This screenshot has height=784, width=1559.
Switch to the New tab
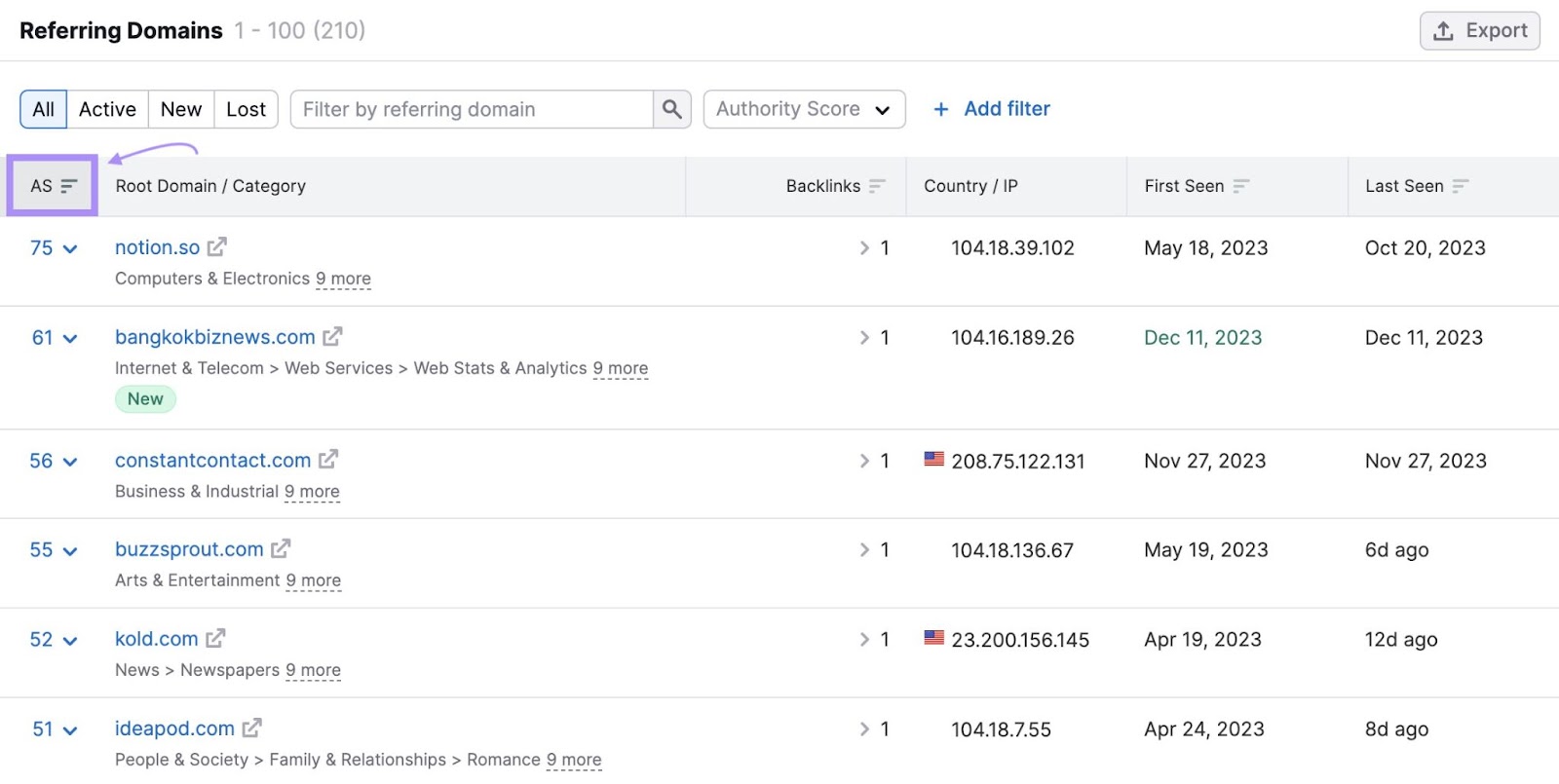tap(181, 109)
